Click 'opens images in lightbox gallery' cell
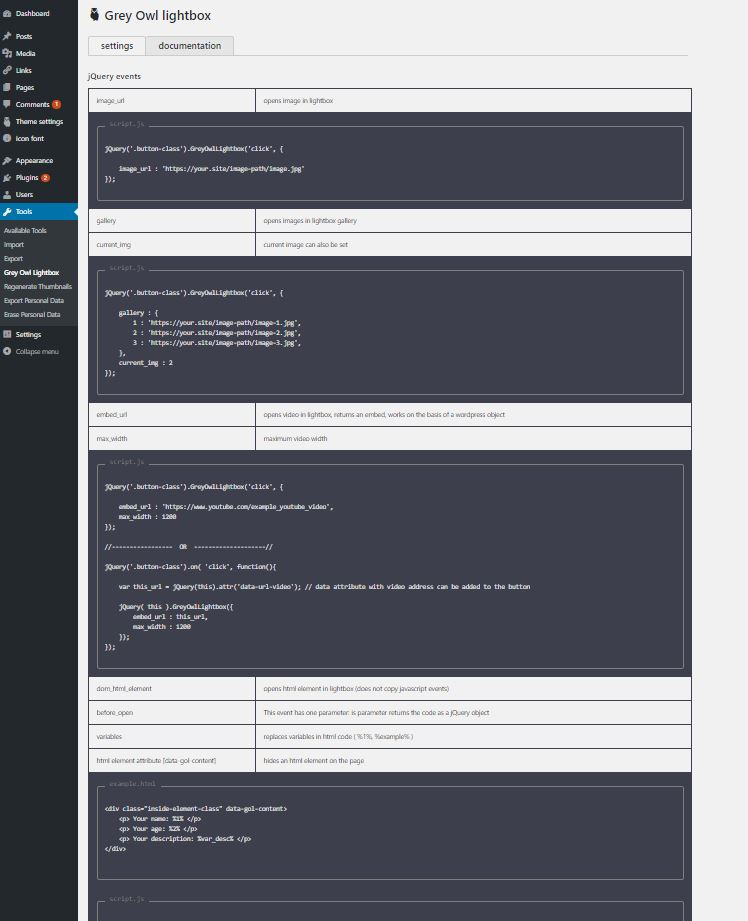Screen dimensions: 748x921 coord(474,221)
